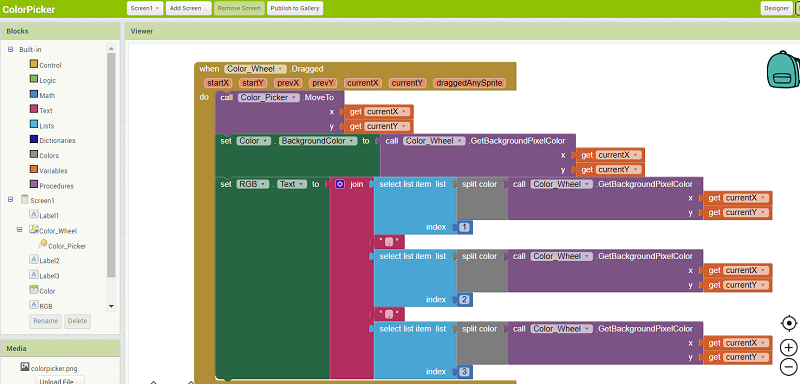Select the index number 1 block
This screenshot has width=800, height=384.
[465, 227]
